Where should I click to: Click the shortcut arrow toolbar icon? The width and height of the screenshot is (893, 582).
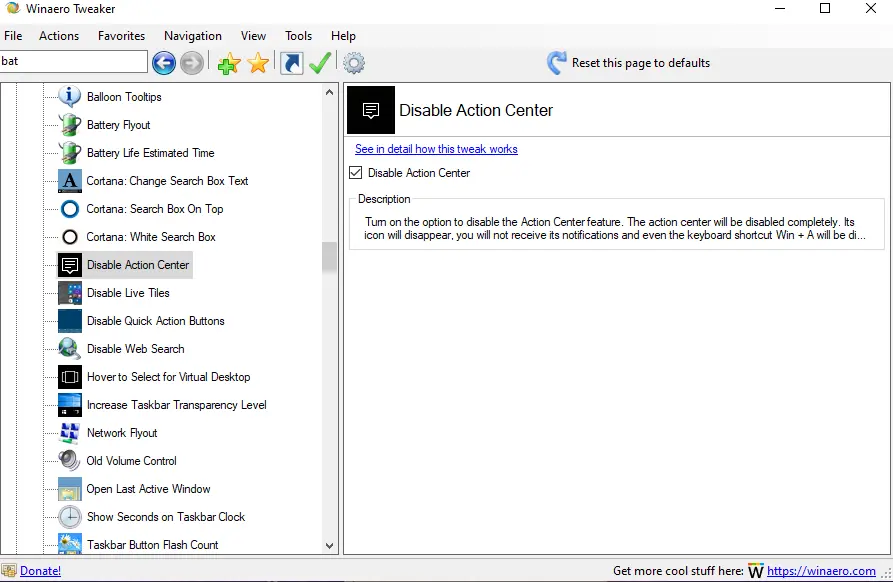292,63
